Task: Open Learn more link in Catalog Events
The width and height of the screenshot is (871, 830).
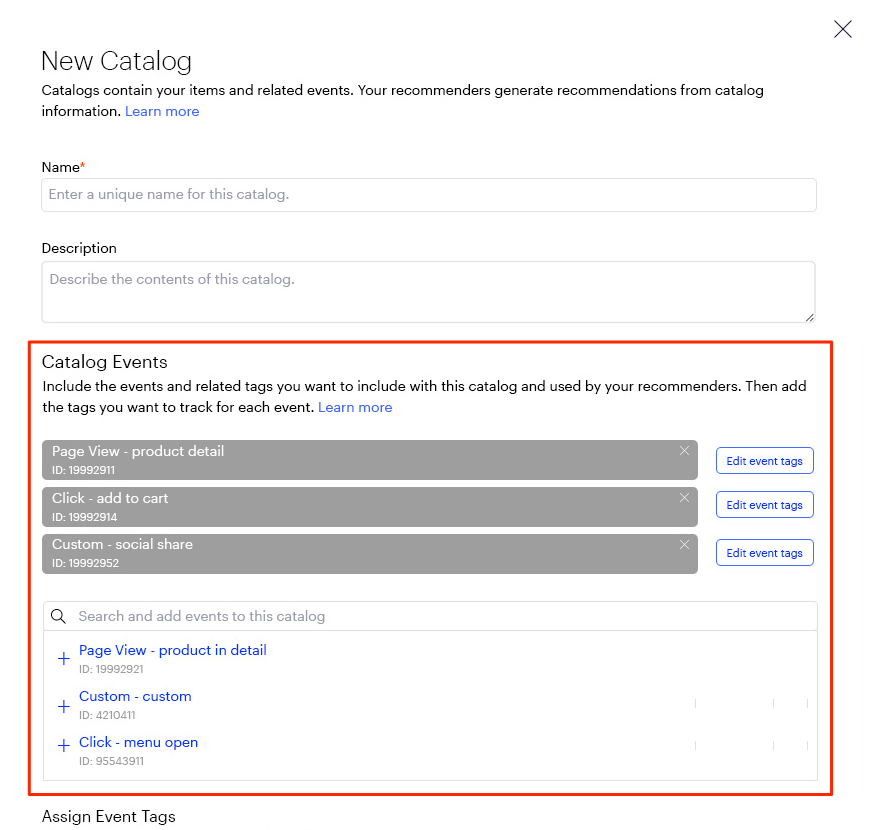Action: (355, 407)
